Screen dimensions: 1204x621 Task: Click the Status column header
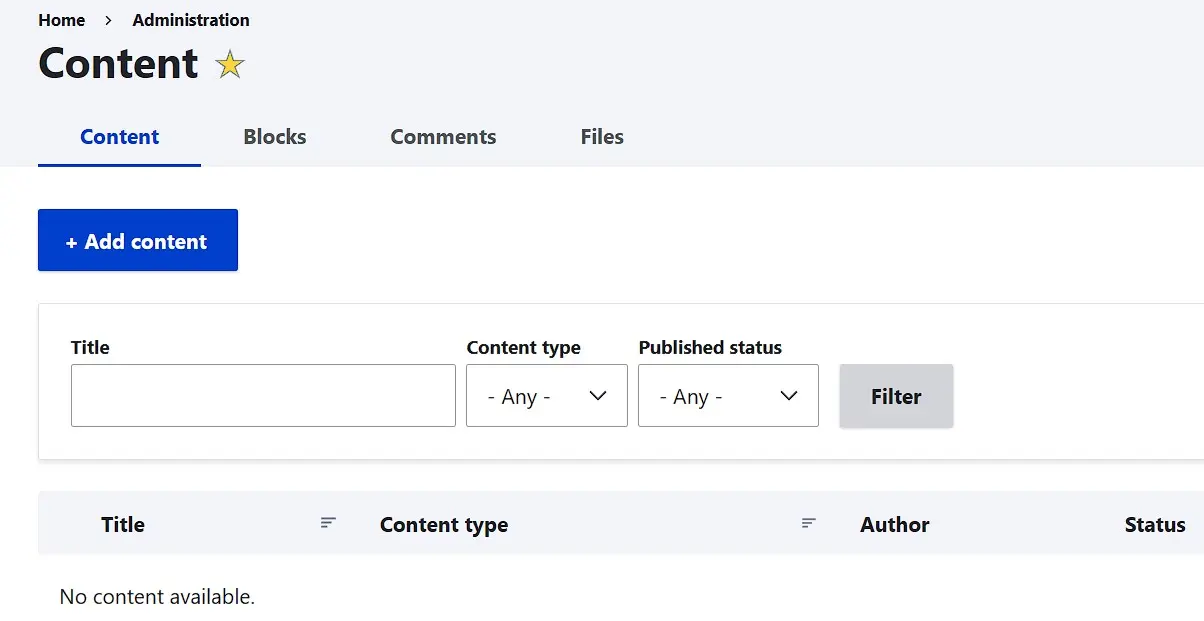[x=1154, y=523]
